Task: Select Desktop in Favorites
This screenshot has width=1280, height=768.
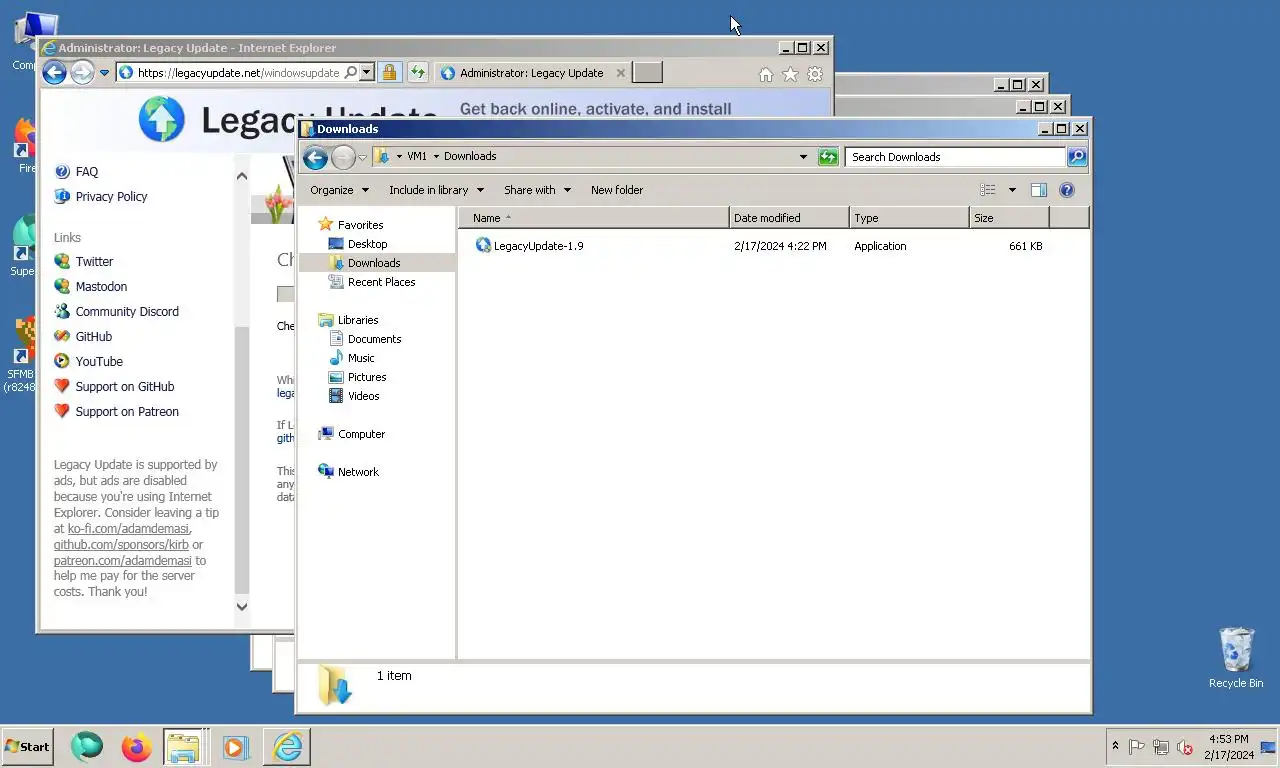Action: 367,244
